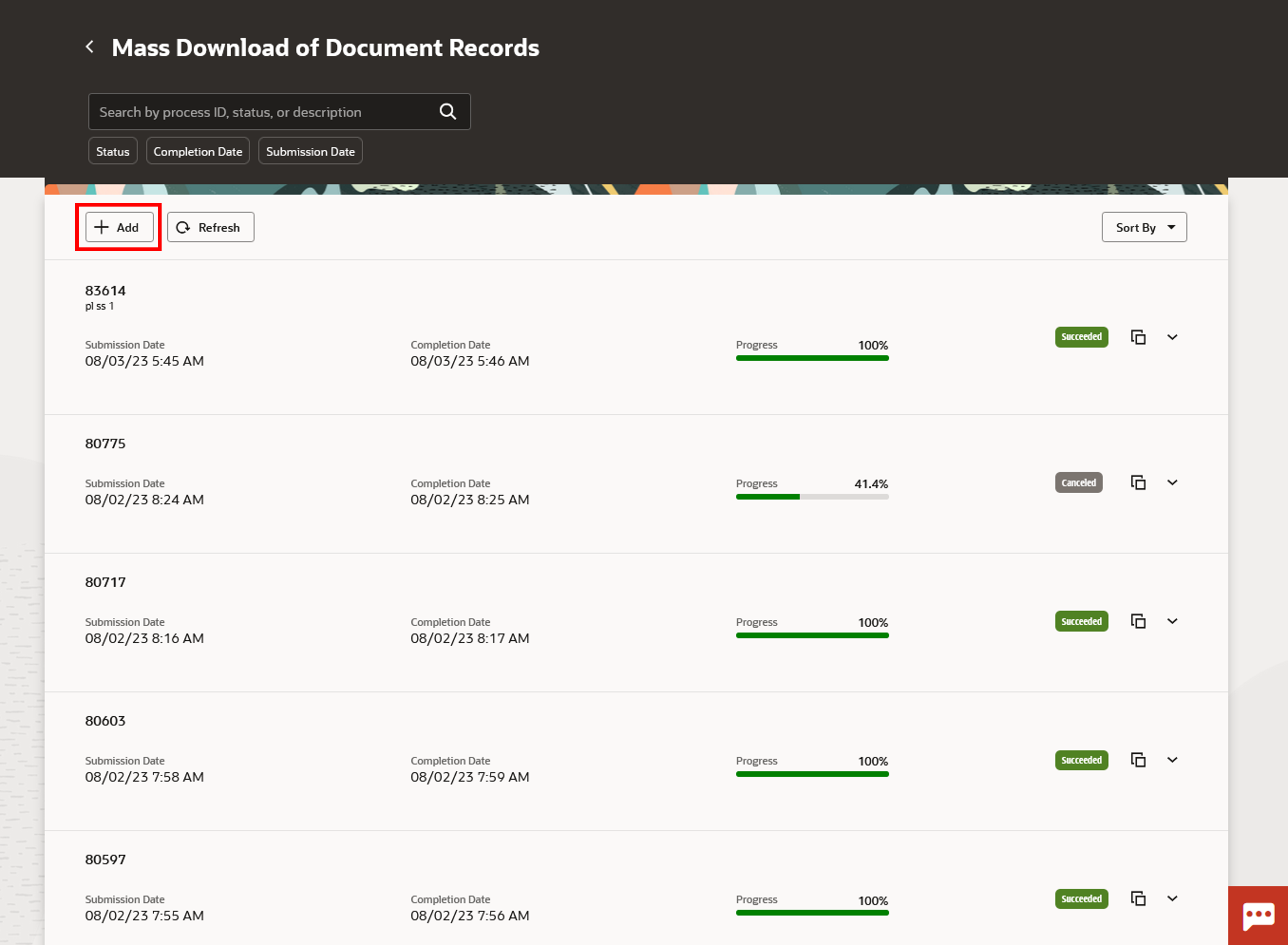Image resolution: width=1288 pixels, height=945 pixels.
Task: Click the magnifier search icon
Action: (447, 111)
